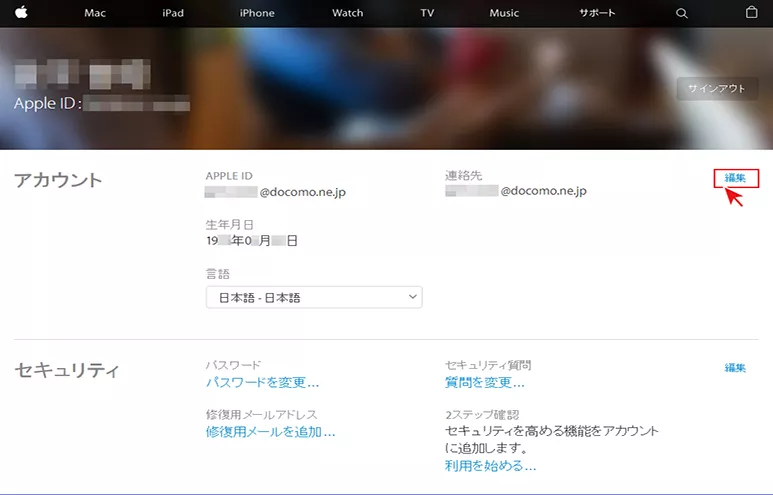This screenshot has width=773, height=495.
Task: Go to the Music section
Action: point(504,13)
